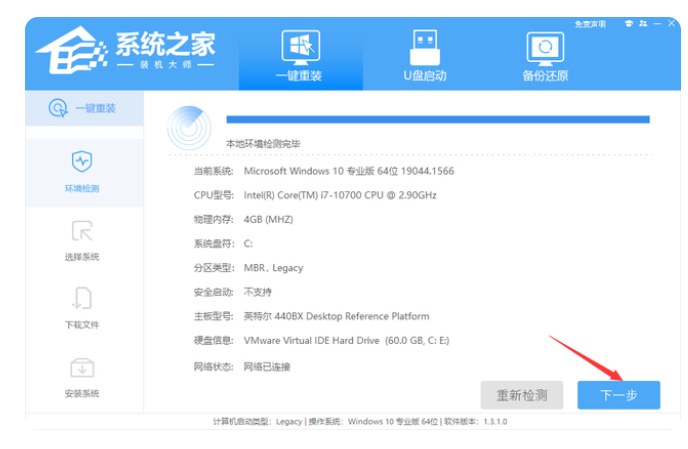Select 选择系统 step icon
688x449 pixels.
[82, 231]
